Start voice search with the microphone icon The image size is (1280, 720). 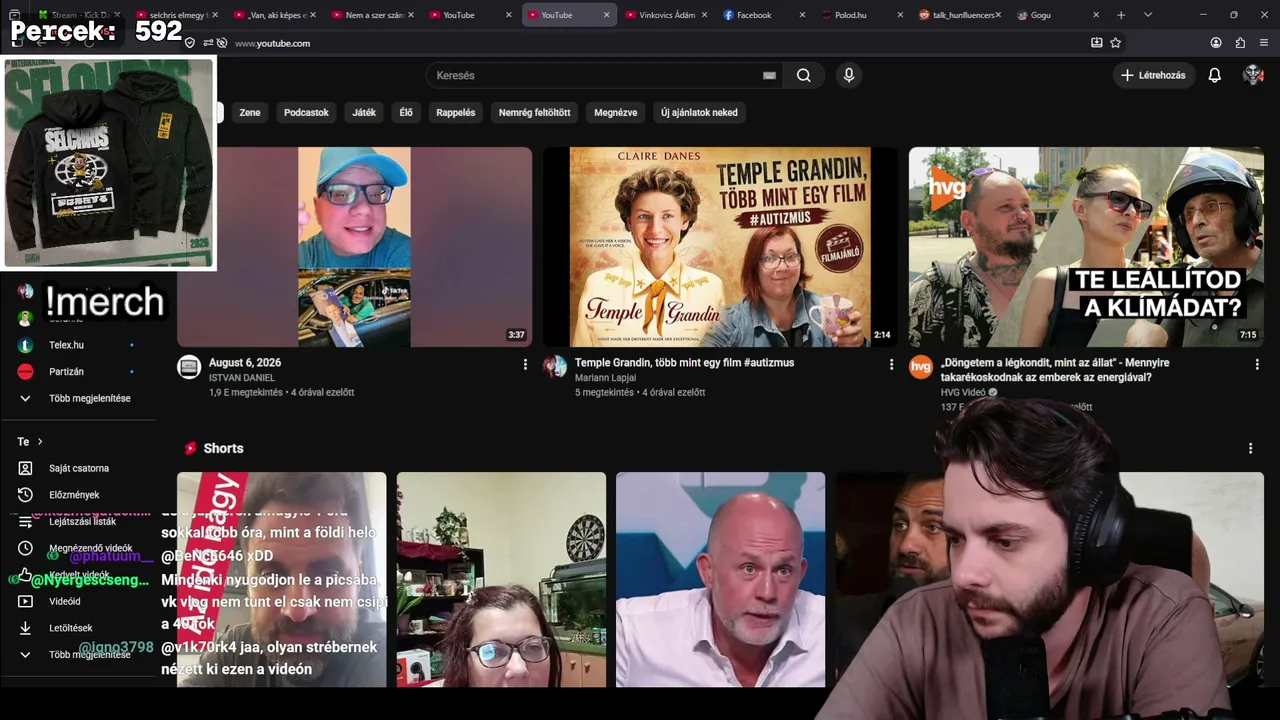849,75
